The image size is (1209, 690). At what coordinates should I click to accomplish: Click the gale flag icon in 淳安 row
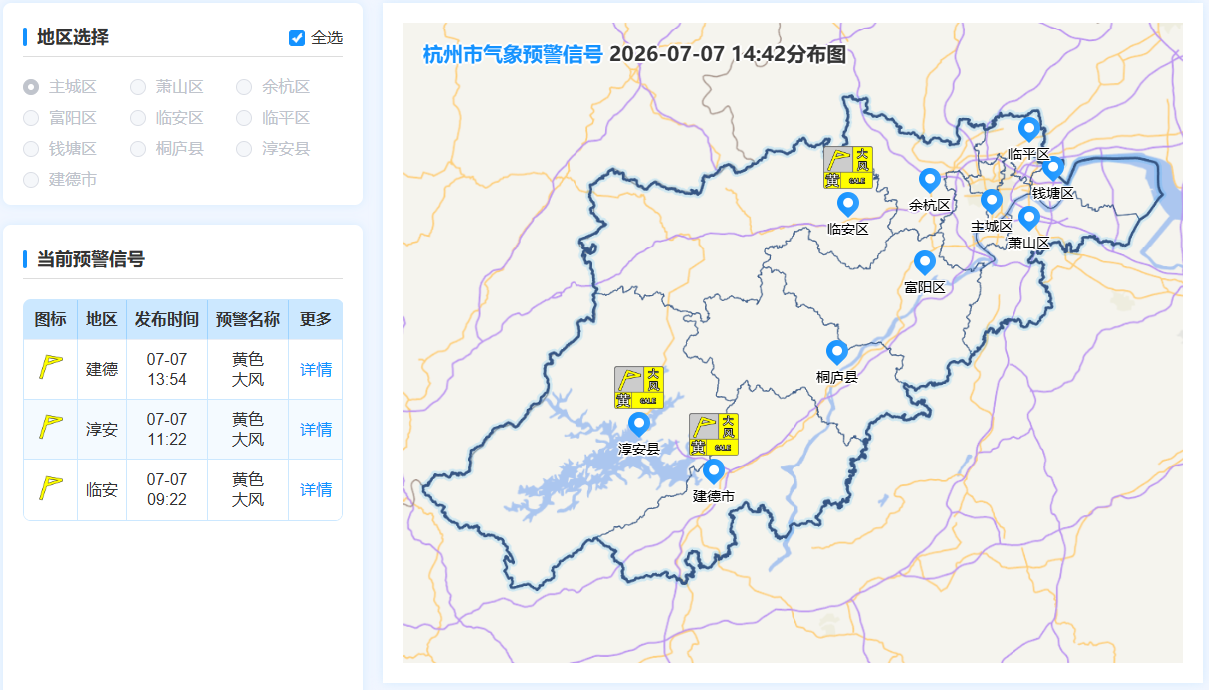click(x=50, y=428)
